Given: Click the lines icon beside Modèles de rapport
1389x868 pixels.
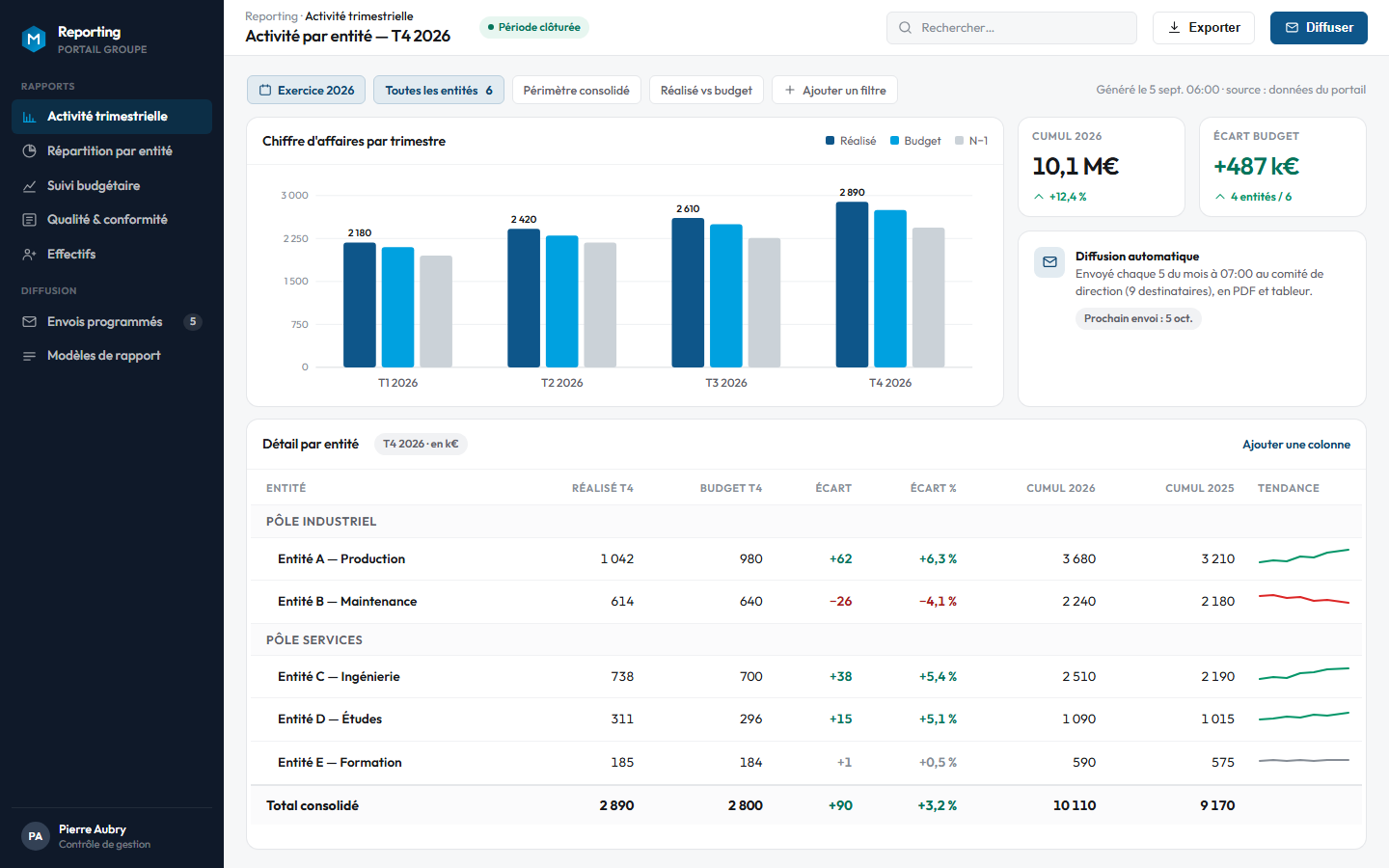Looking at the screenshot, I should (29, 356).
